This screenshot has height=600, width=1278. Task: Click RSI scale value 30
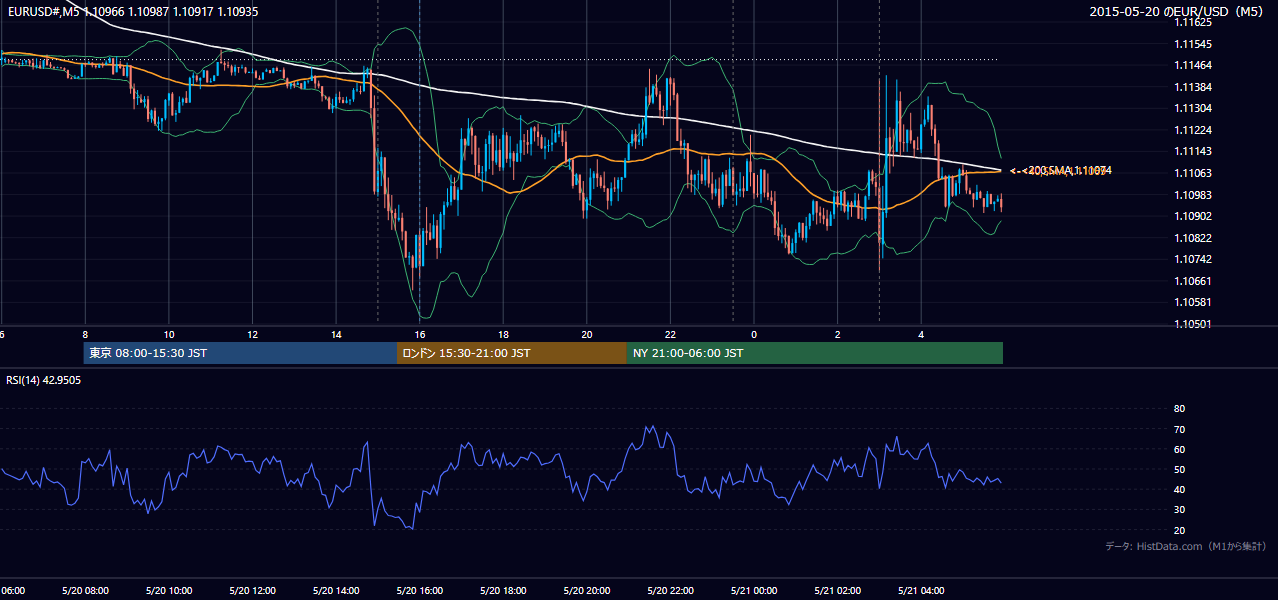(x=1179, y=510)
